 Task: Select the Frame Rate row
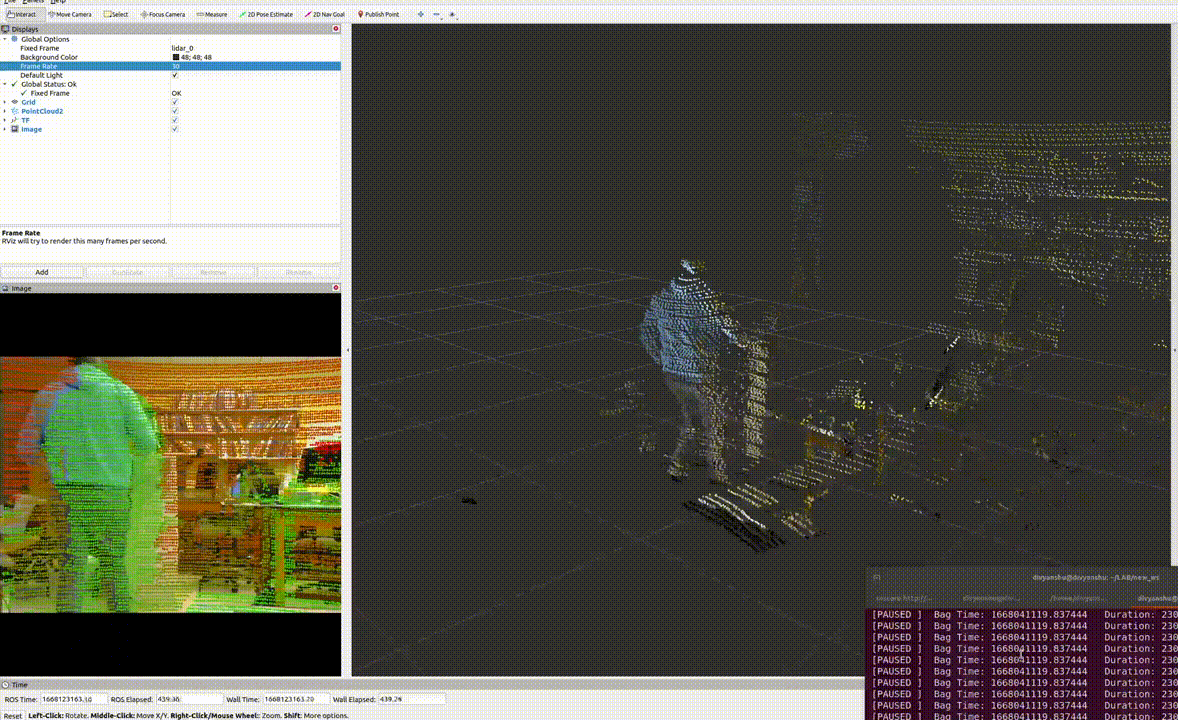[171, 66]
